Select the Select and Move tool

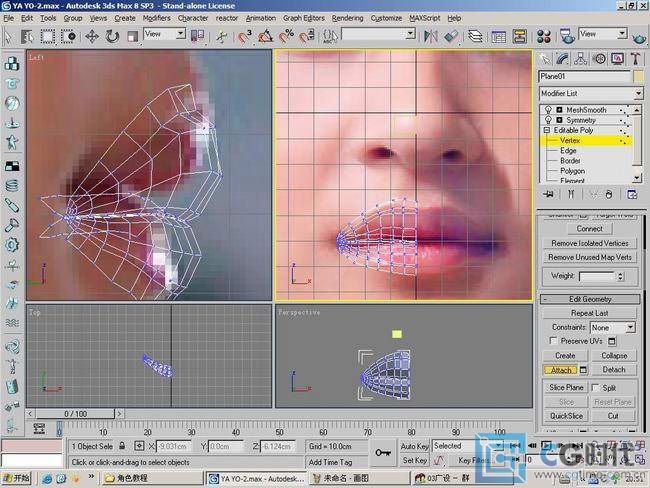92,36
